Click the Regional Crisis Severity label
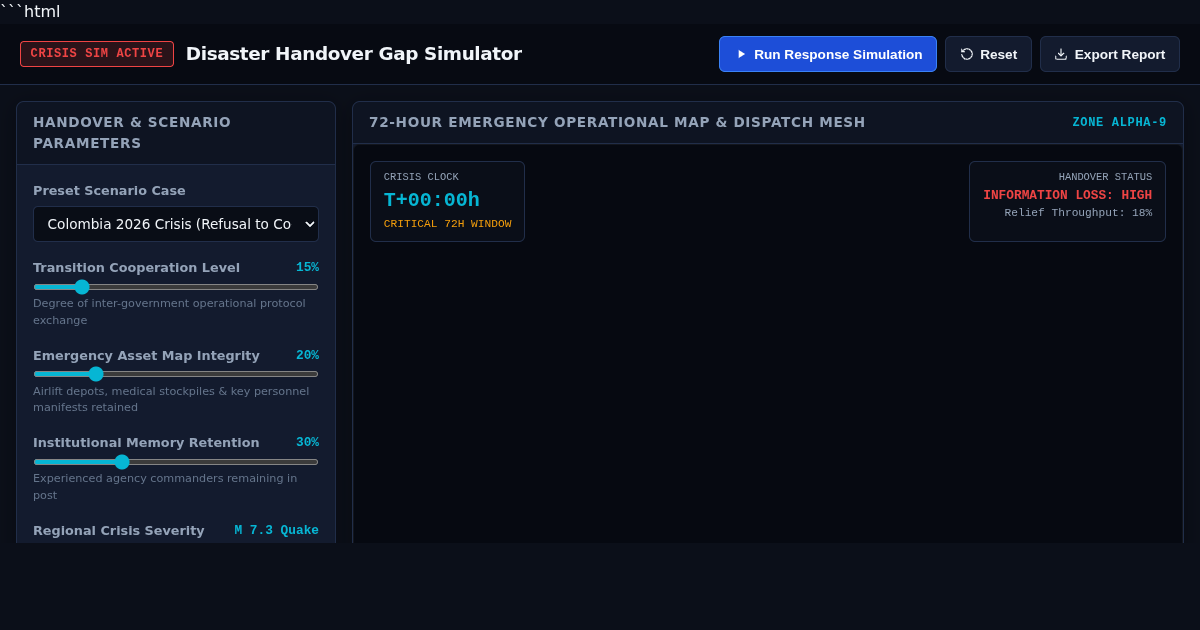 (x=119, y=531)
